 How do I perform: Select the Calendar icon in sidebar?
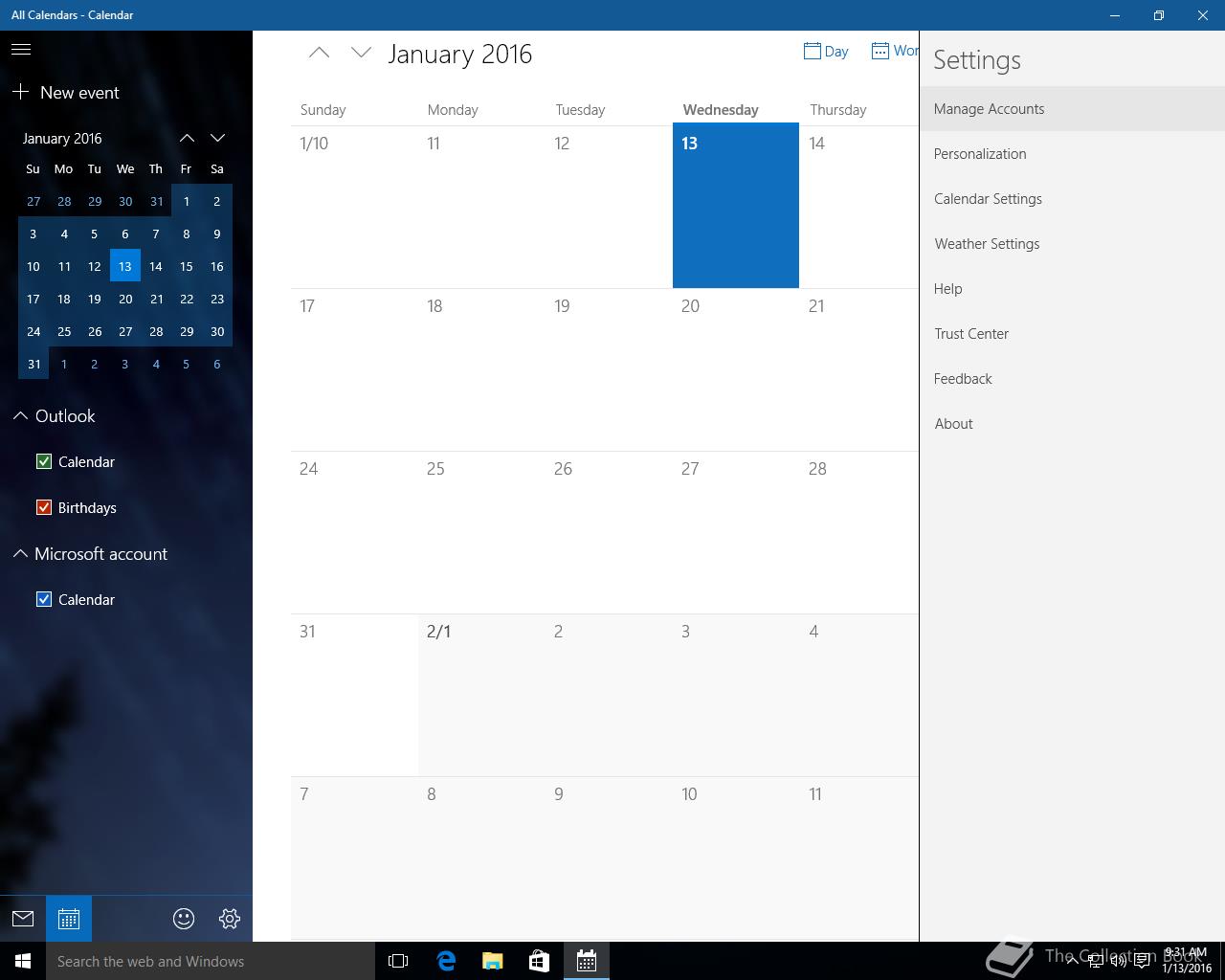coord(69,919)
